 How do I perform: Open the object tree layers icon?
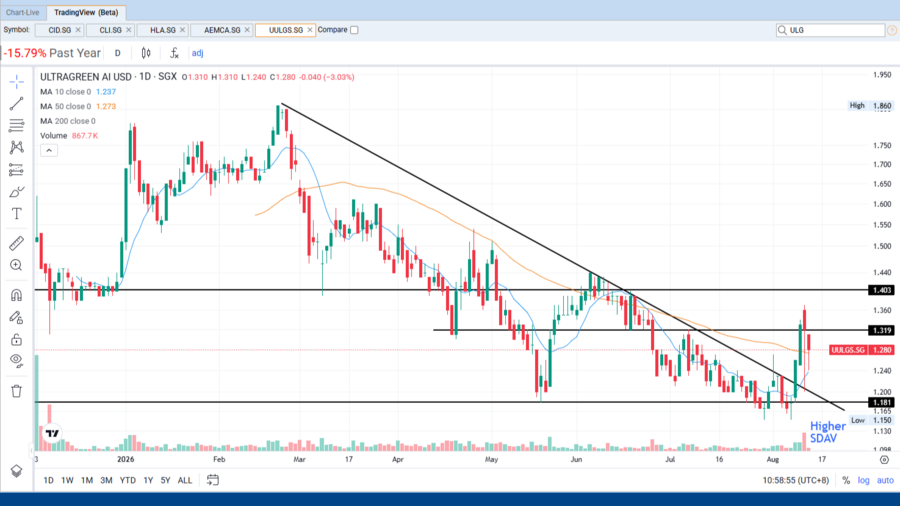tap(16, 471)
